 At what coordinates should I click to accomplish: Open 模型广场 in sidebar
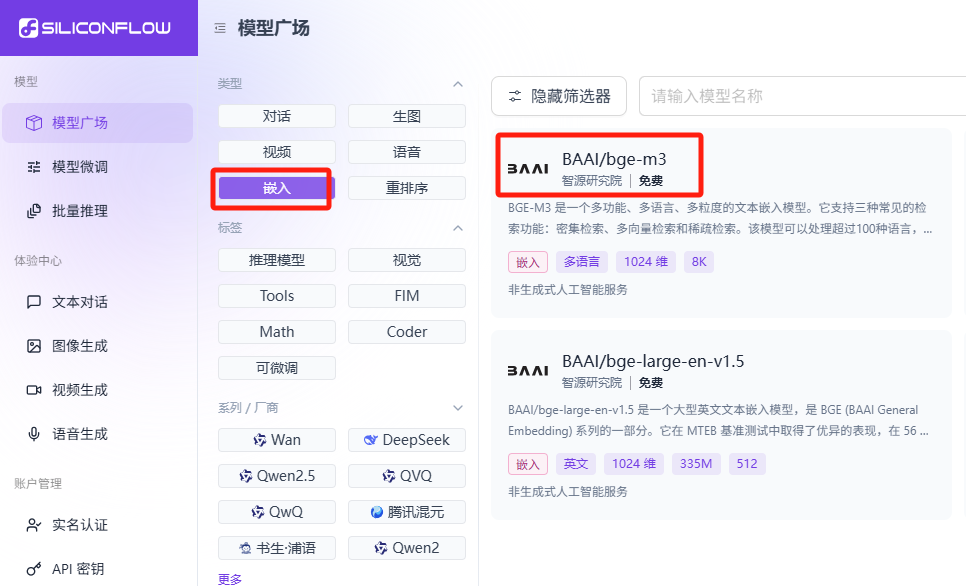tap(97, 123)
